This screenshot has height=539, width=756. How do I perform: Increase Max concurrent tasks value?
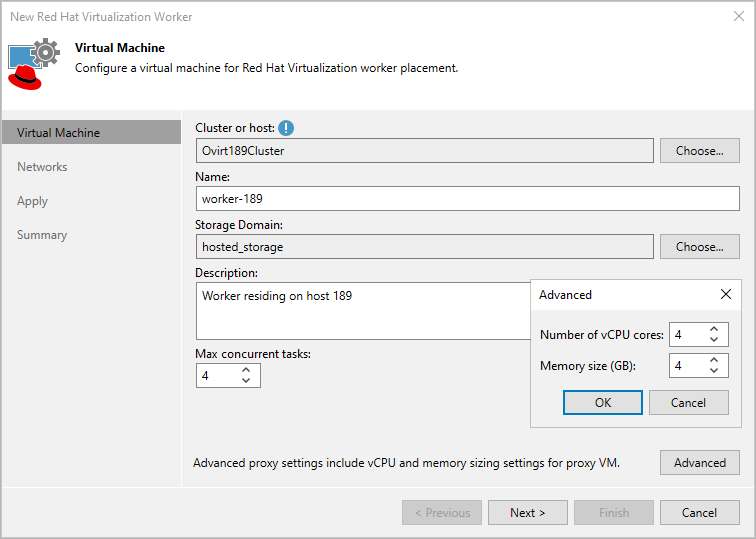[x=246, y=370]
